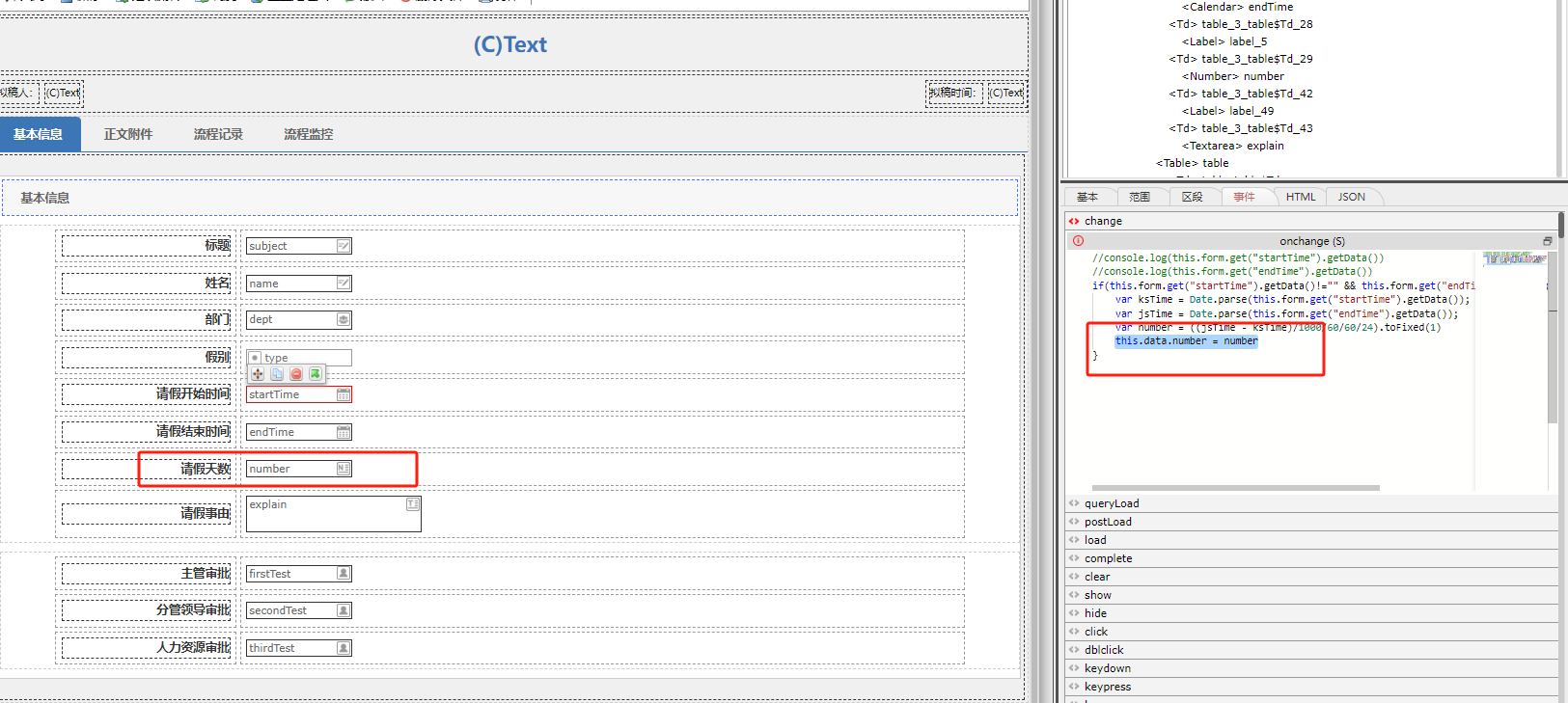
Task: Select the Textarea explain tree node
Action: click(x=1233, y=146)
